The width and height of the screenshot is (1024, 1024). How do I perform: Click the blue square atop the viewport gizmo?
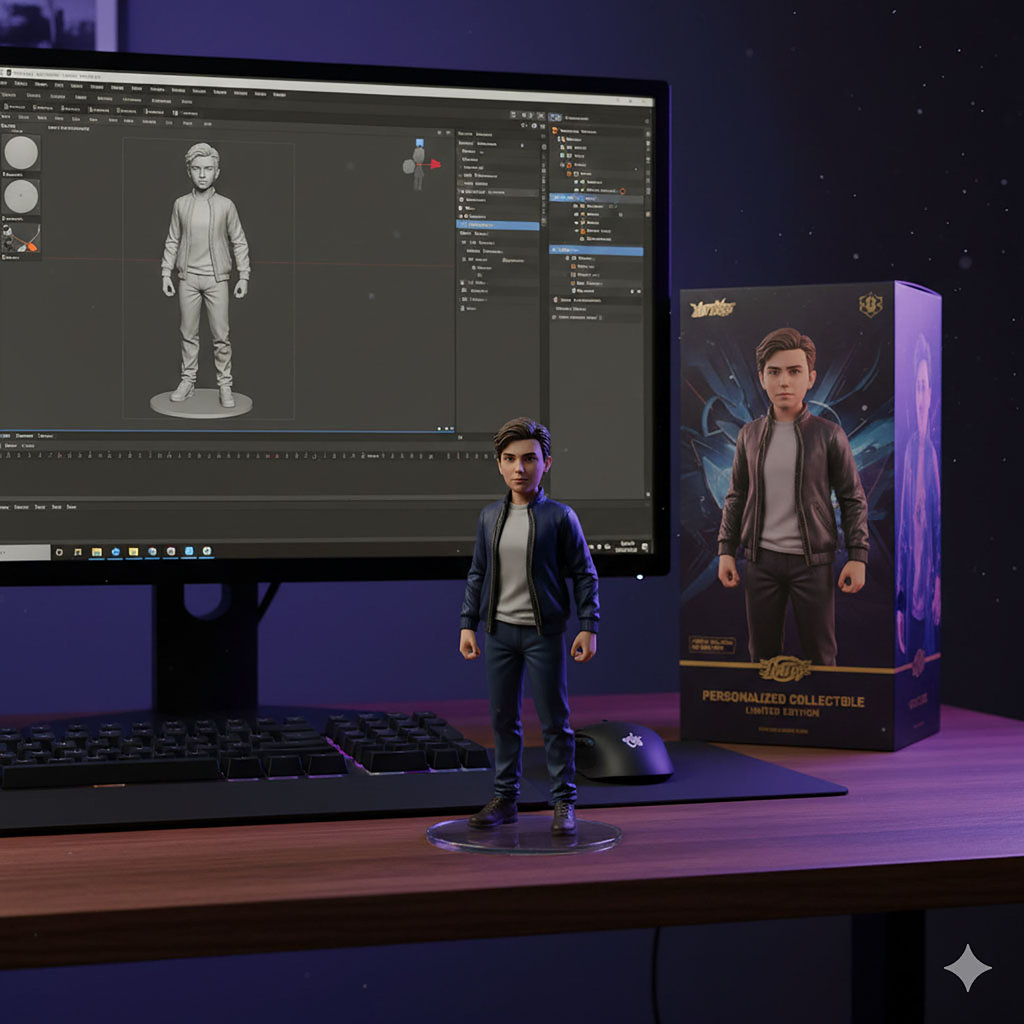tap(419, 143)
